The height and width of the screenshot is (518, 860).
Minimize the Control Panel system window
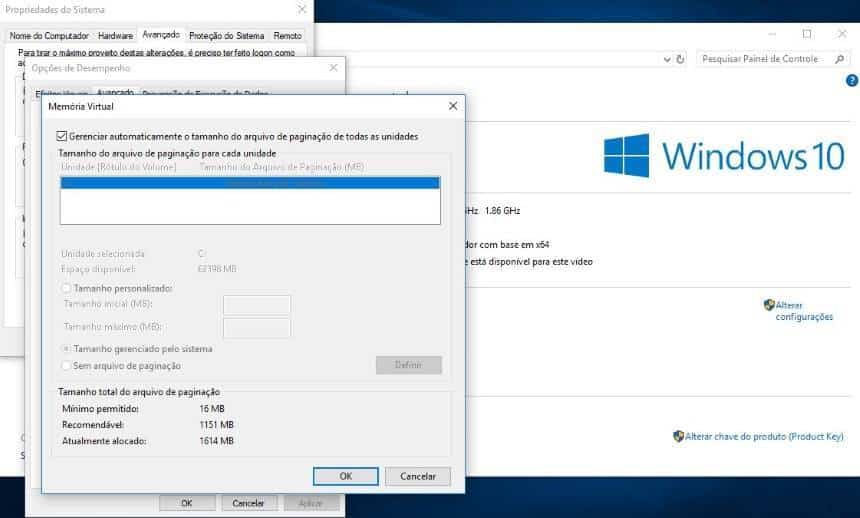(x=772, y=34)
